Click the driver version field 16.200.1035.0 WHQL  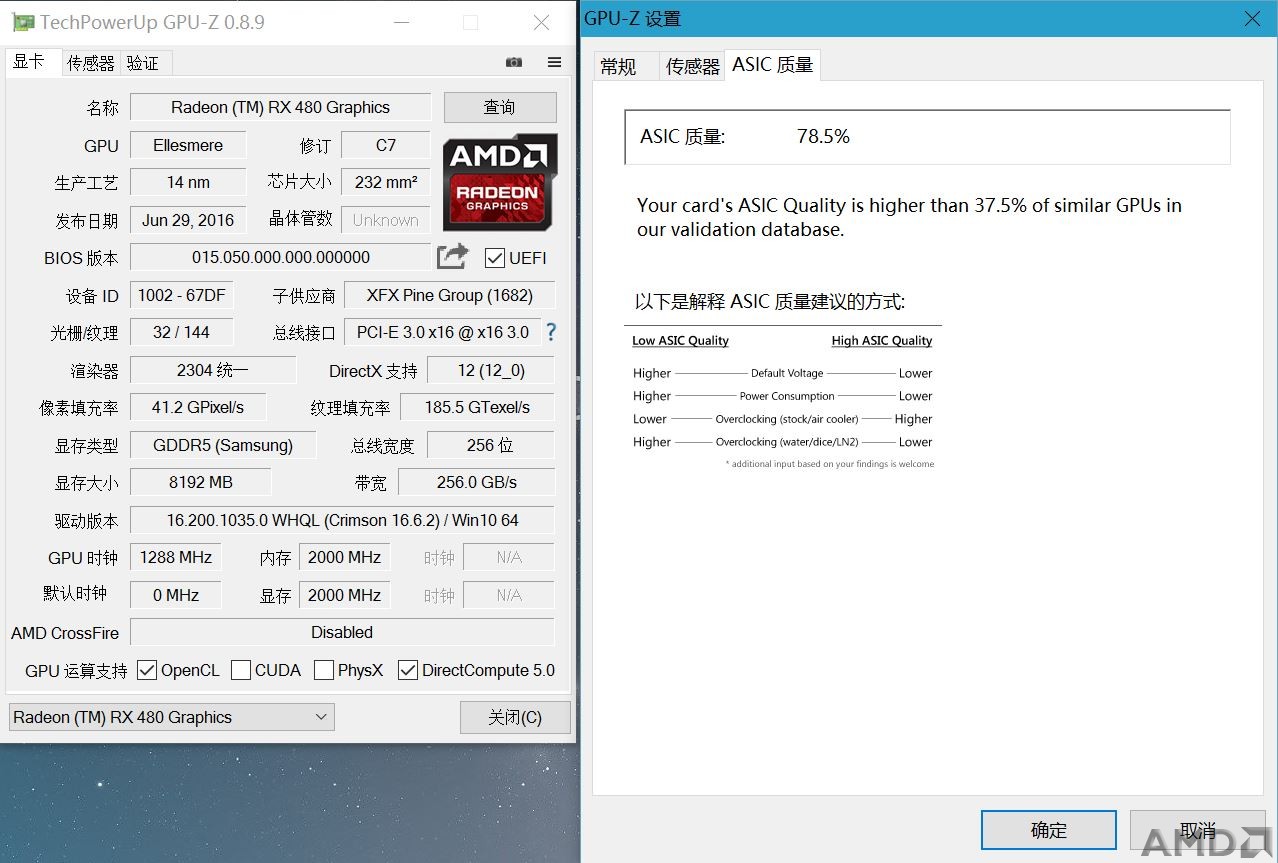coord(343,520)
